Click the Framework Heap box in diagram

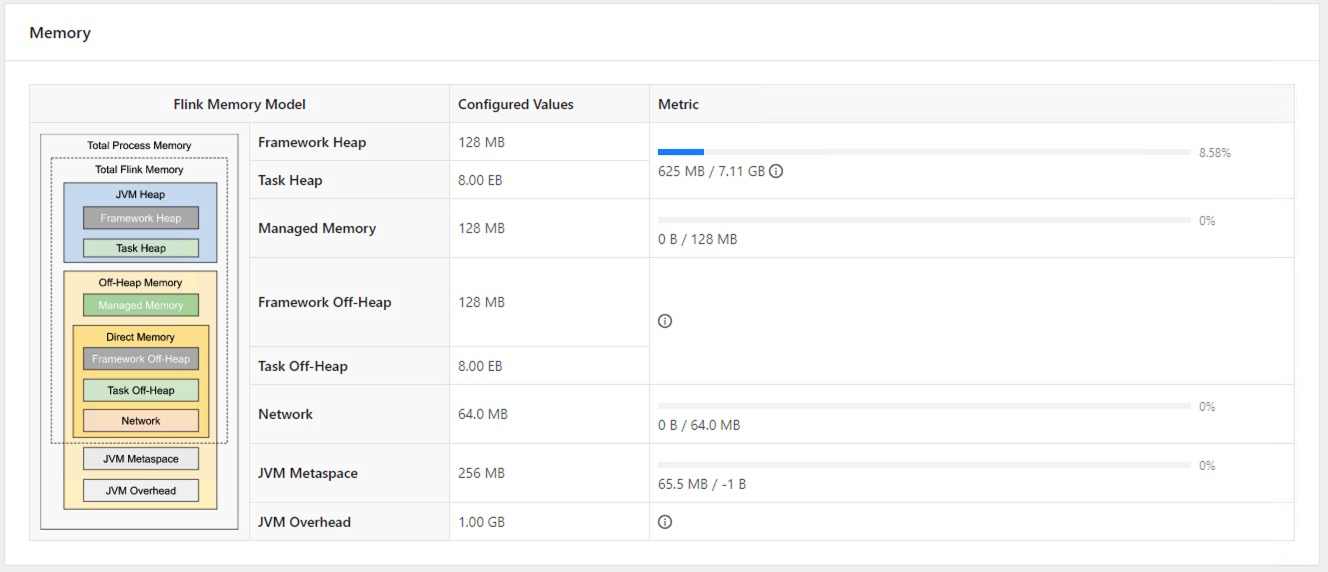coord(141,218)
